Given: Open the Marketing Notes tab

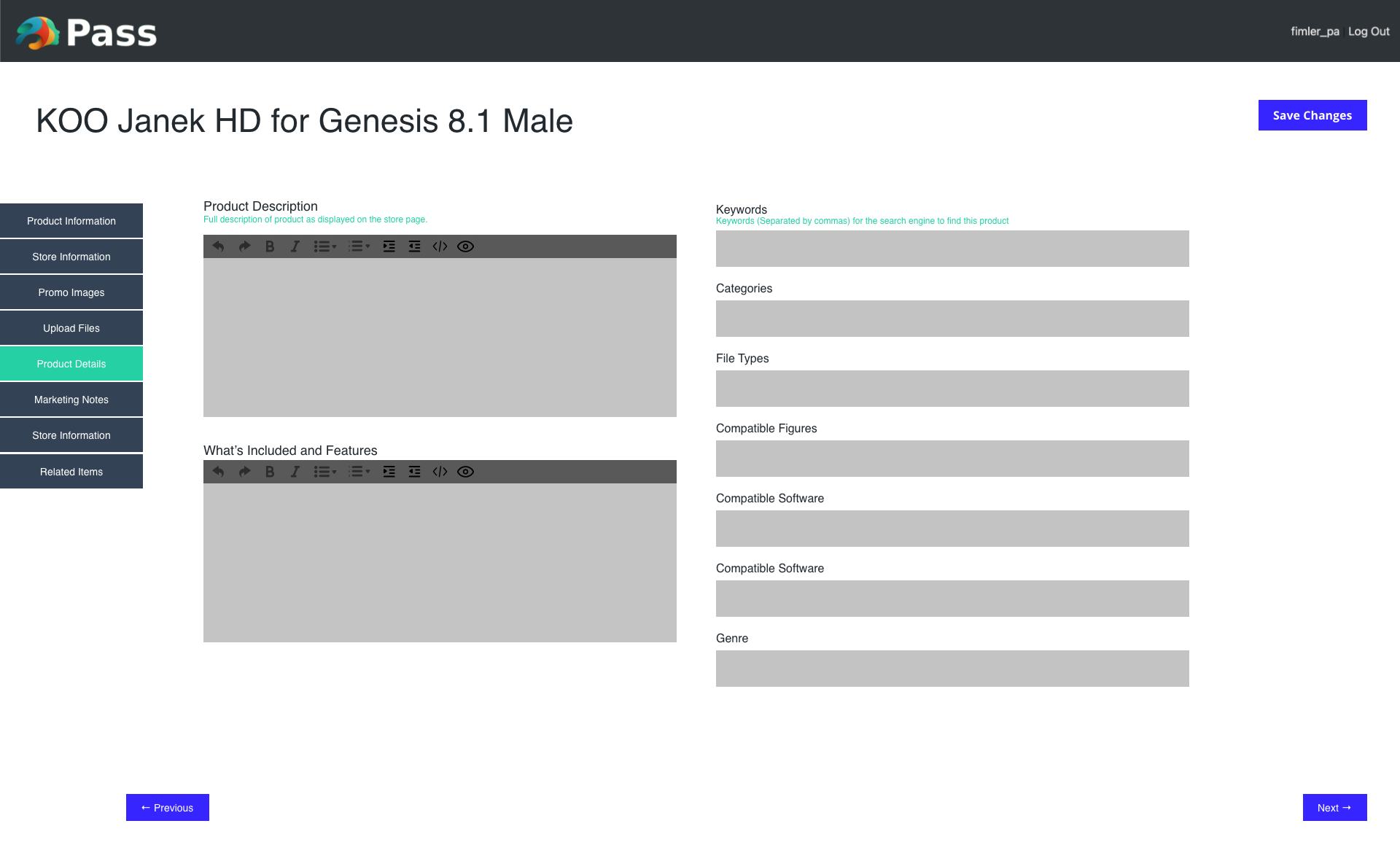Looking at the screenshot, I should [71, 400].
